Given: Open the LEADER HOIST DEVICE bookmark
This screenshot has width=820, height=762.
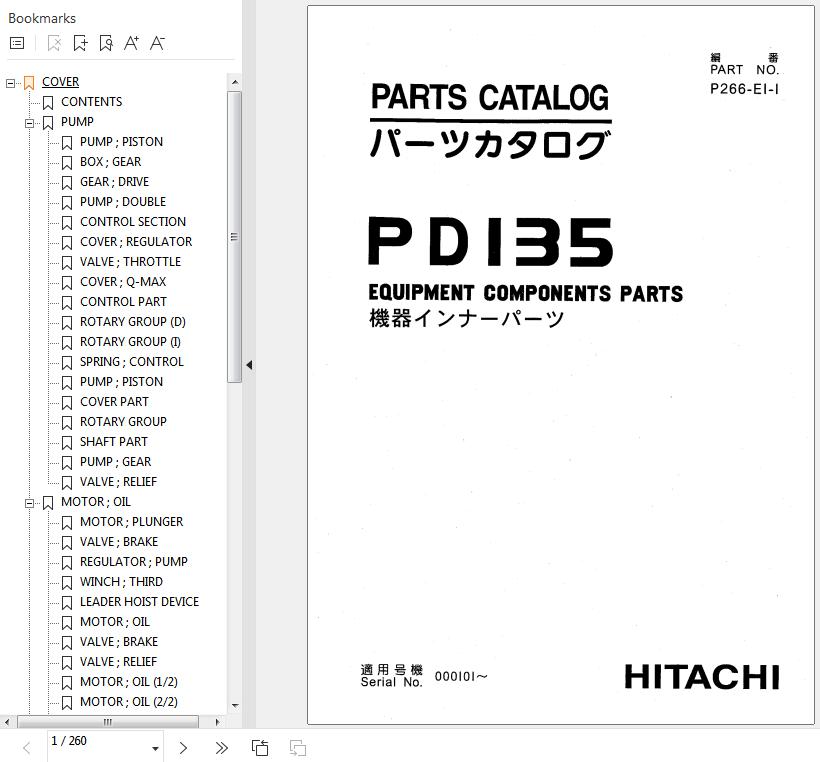Looking at the screenshot, I should click(x=139, y=601).
